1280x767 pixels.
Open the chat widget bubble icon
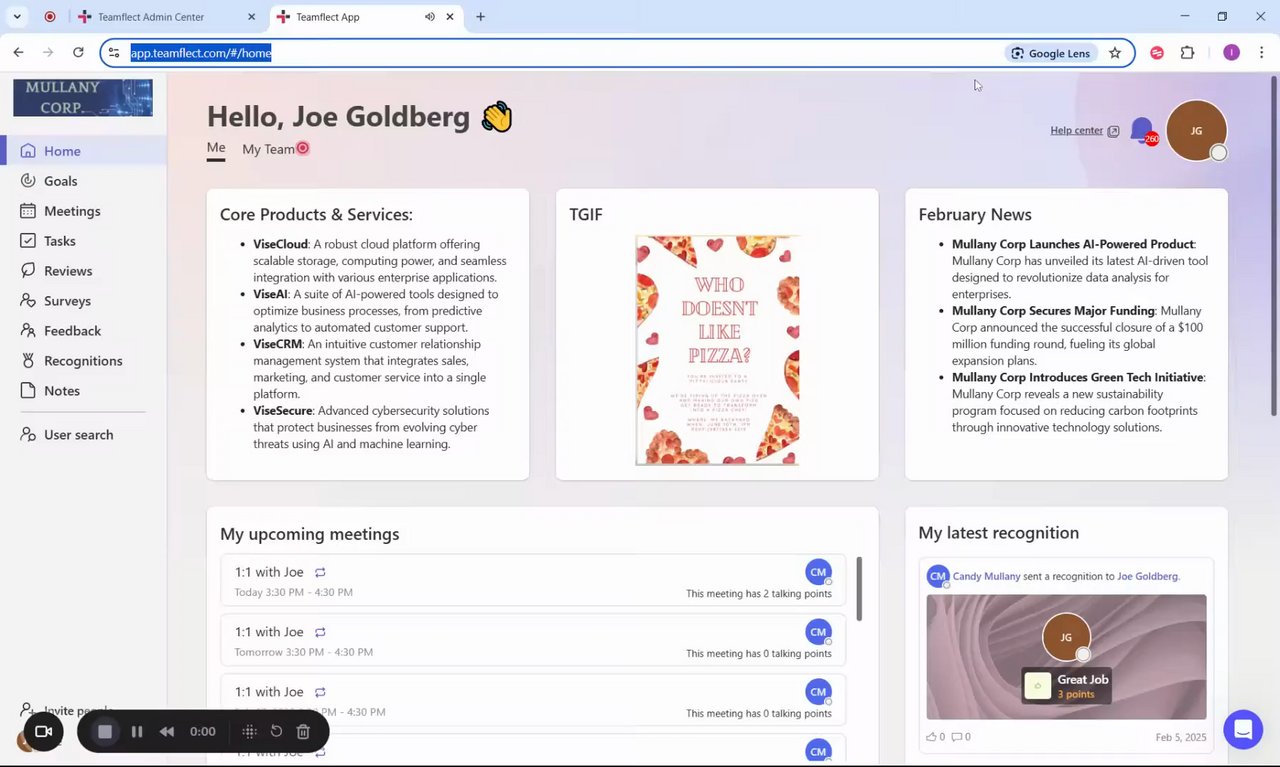click(x=1243, y=729)
